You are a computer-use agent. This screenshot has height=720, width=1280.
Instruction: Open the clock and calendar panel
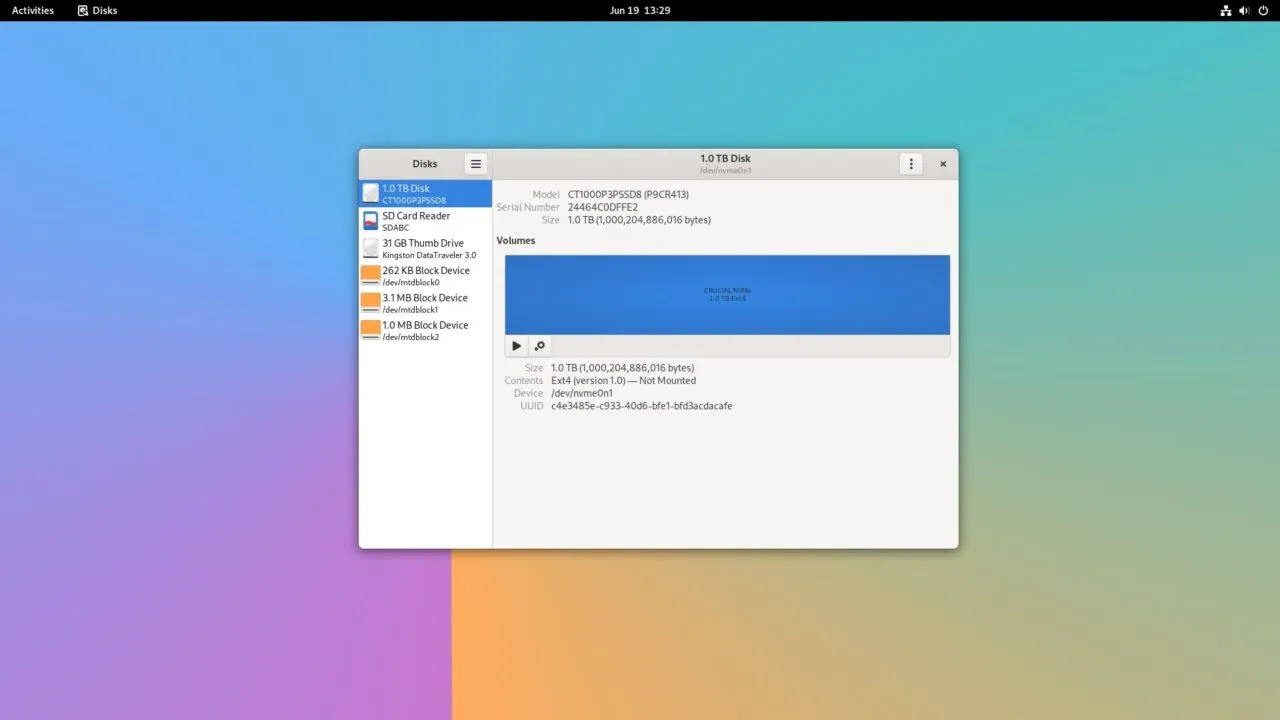coord(639,10)
